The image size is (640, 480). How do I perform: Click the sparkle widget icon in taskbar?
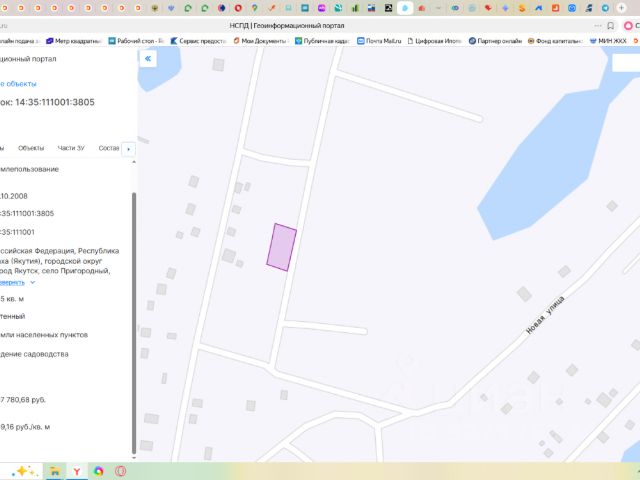(24, 471)
